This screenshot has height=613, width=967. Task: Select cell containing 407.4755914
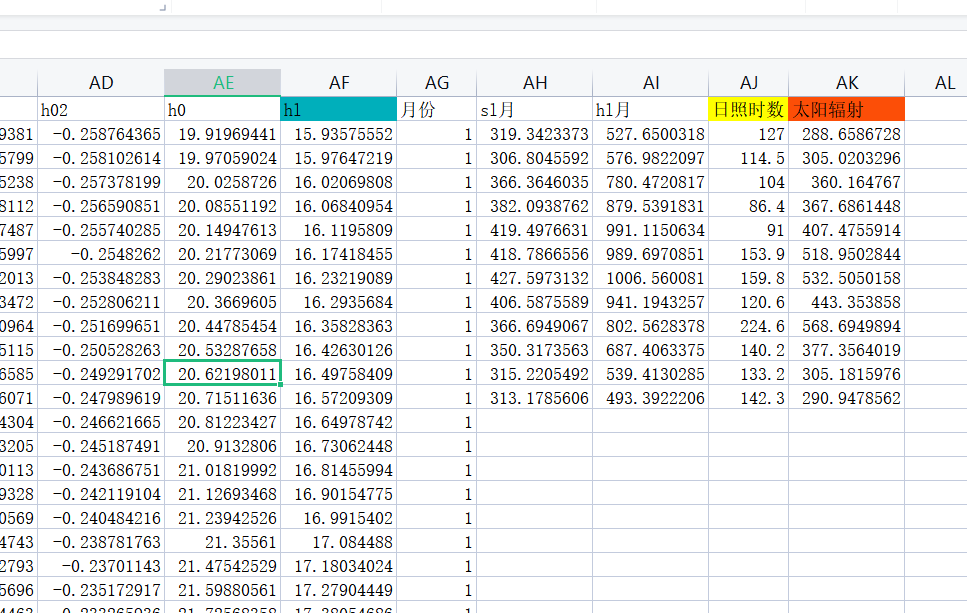pos(847,230)
